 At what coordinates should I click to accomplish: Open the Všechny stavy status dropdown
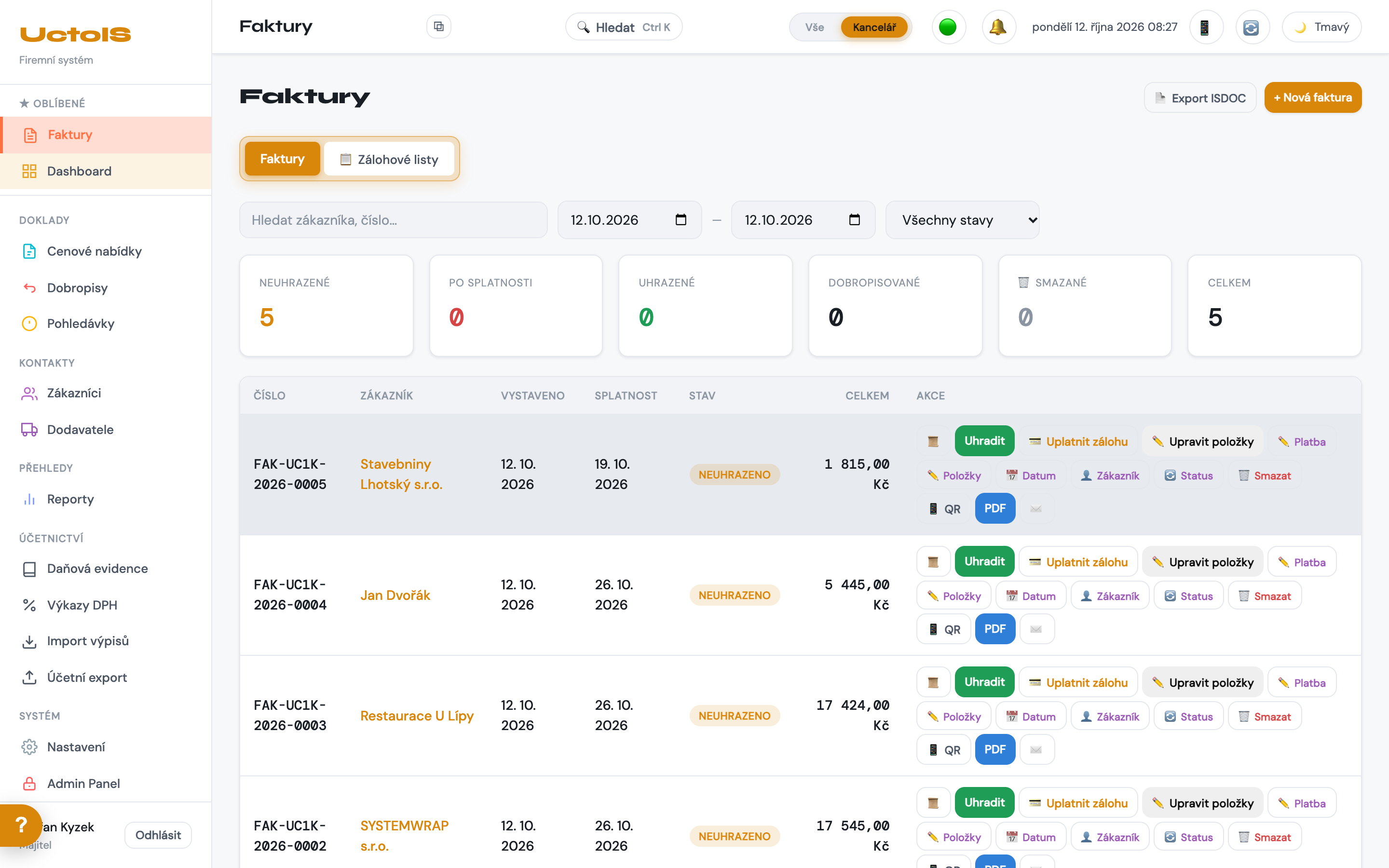click(x=963, y=220)
